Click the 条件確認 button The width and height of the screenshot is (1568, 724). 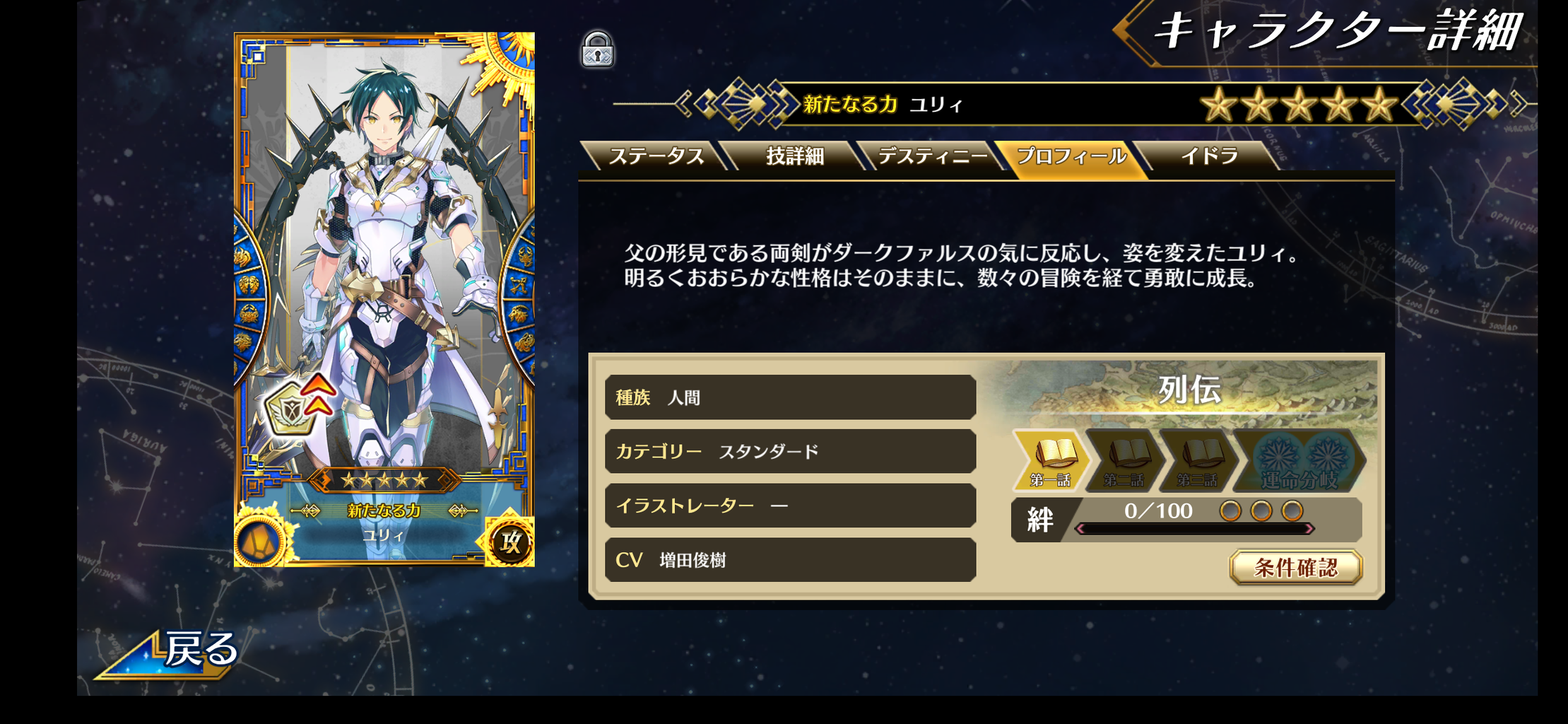pyautogui.click(x=1296, y=567)
